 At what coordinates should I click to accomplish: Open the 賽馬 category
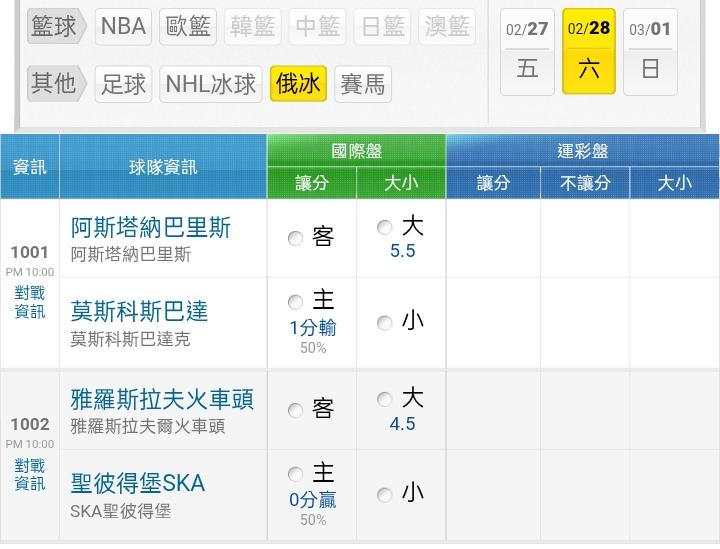363,84
